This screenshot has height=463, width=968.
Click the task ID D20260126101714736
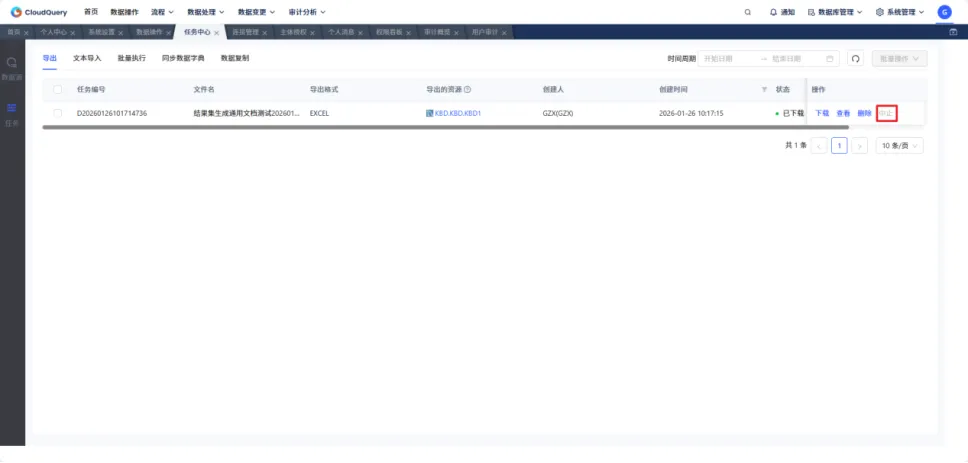[112, 114]
